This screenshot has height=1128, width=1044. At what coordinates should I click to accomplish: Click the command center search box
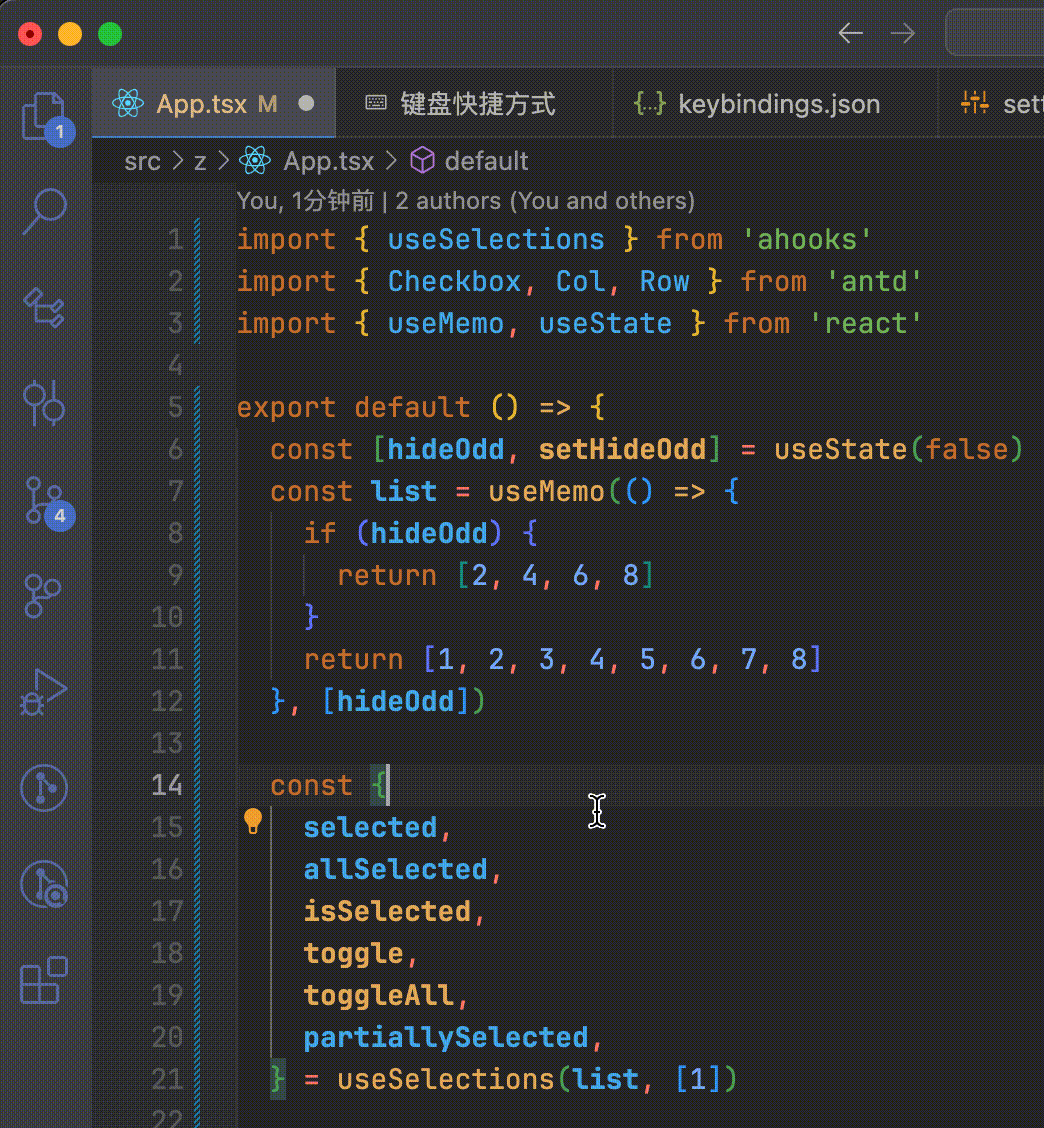click(994, 32)
